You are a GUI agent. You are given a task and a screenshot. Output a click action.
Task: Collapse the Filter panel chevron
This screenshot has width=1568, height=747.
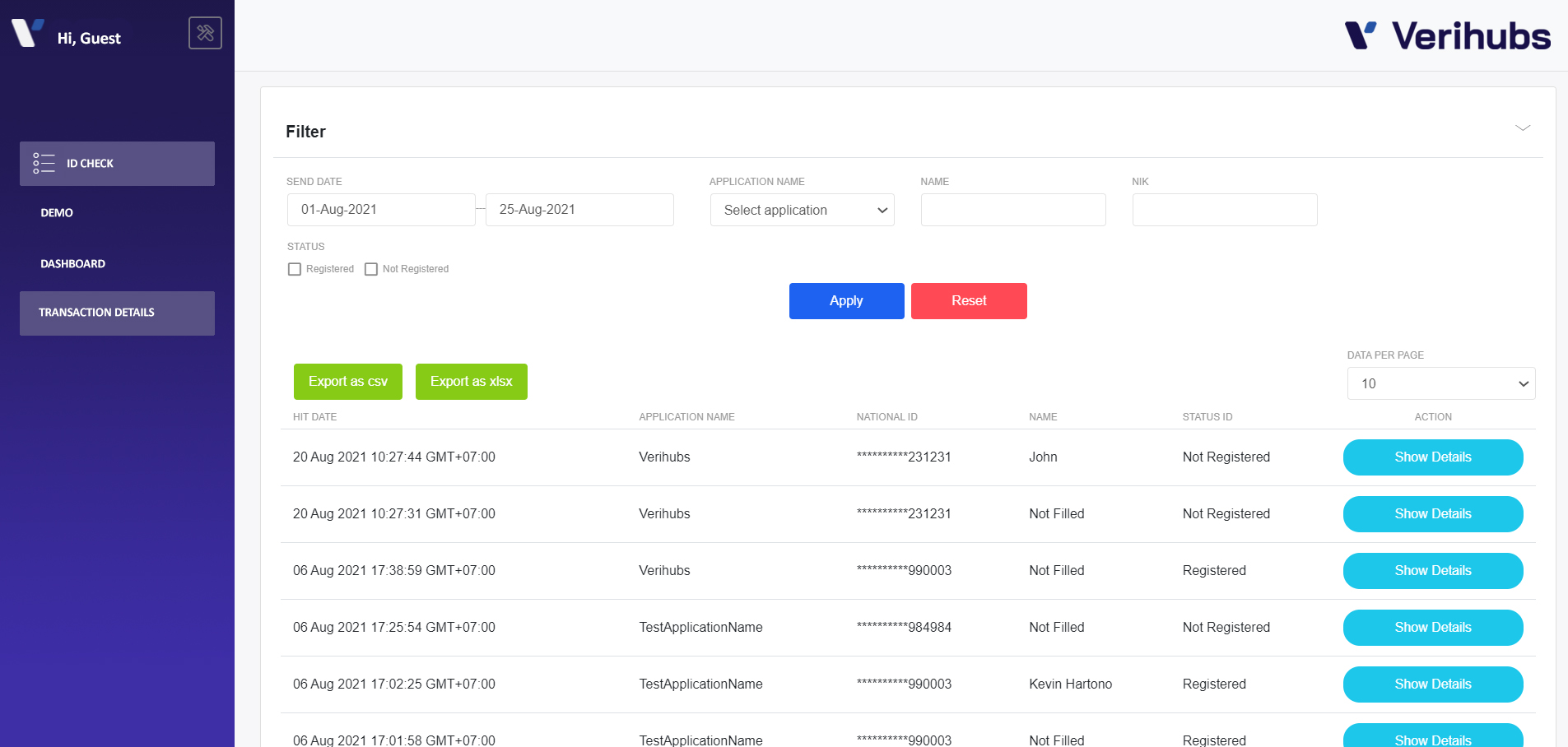(x=1523, y=128)
